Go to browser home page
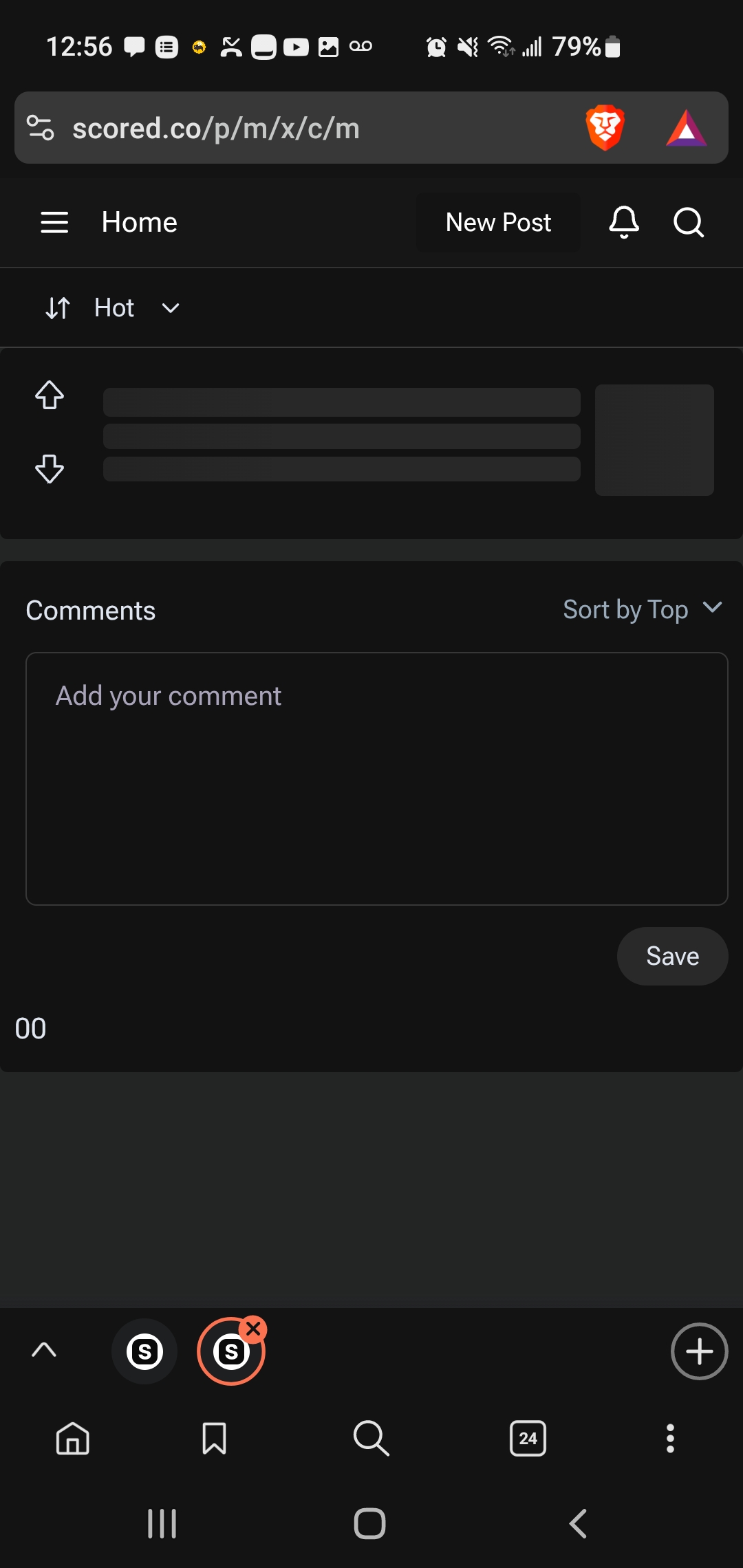This screenshot has width=743, height=1568. 73,1438
